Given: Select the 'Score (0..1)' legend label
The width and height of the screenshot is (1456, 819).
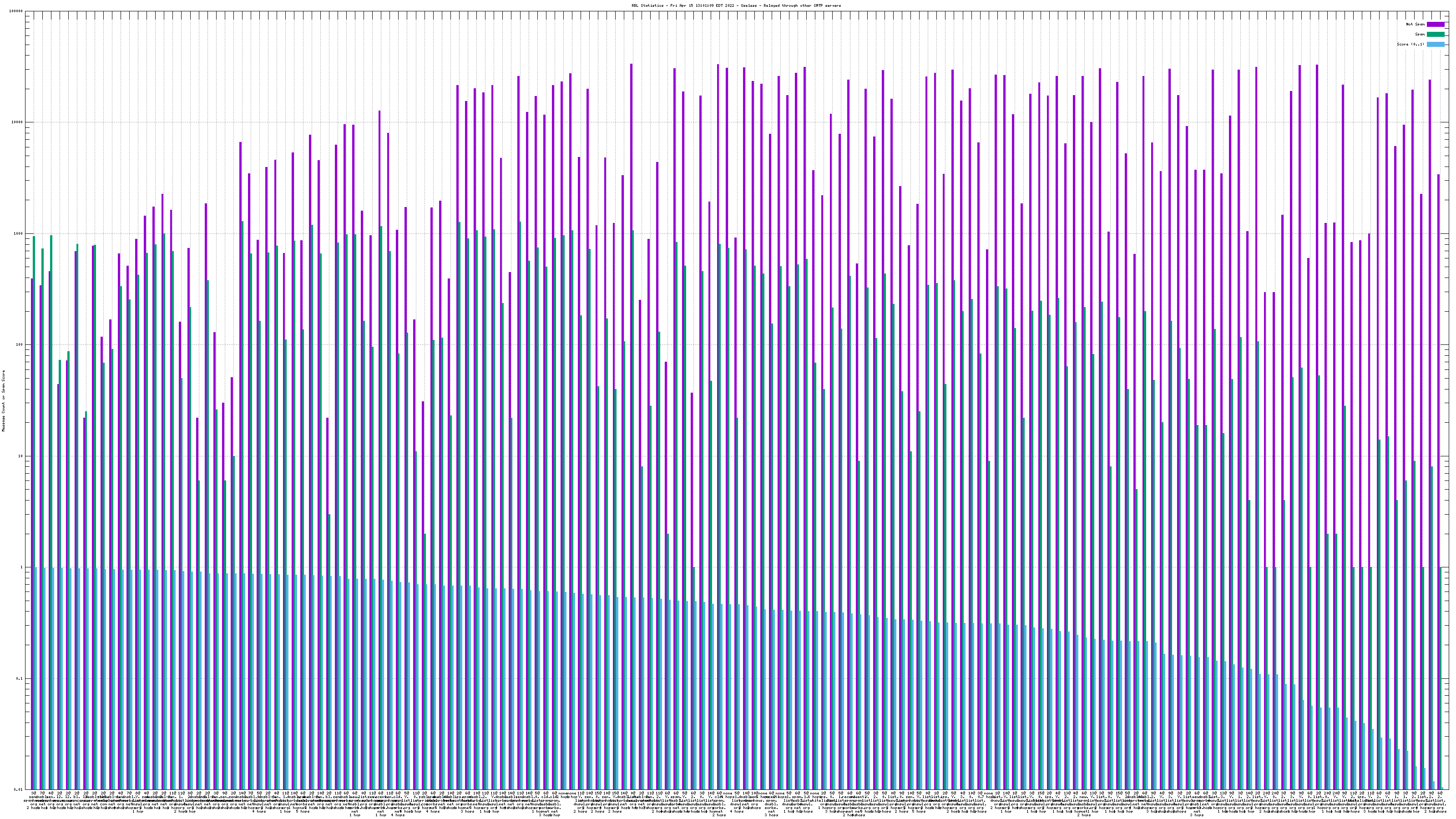Looking at the screenshot, I should click(1410, 44).
